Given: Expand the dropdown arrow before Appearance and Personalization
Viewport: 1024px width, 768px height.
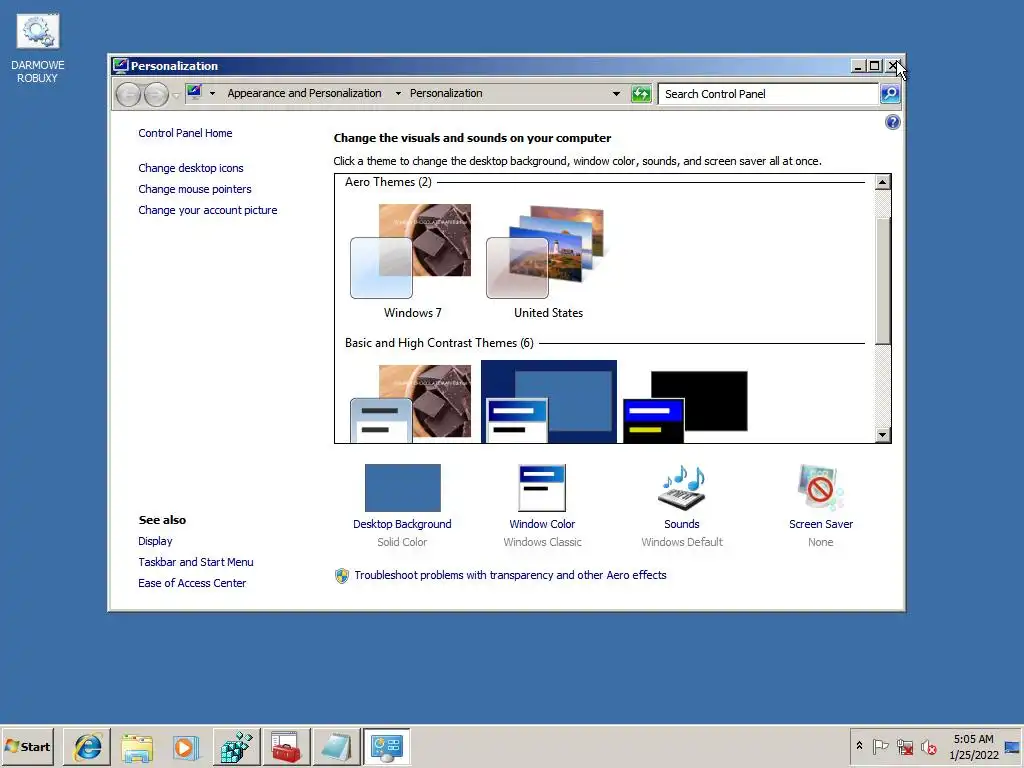Looking at the screenshot, I should tap(212, 93).
